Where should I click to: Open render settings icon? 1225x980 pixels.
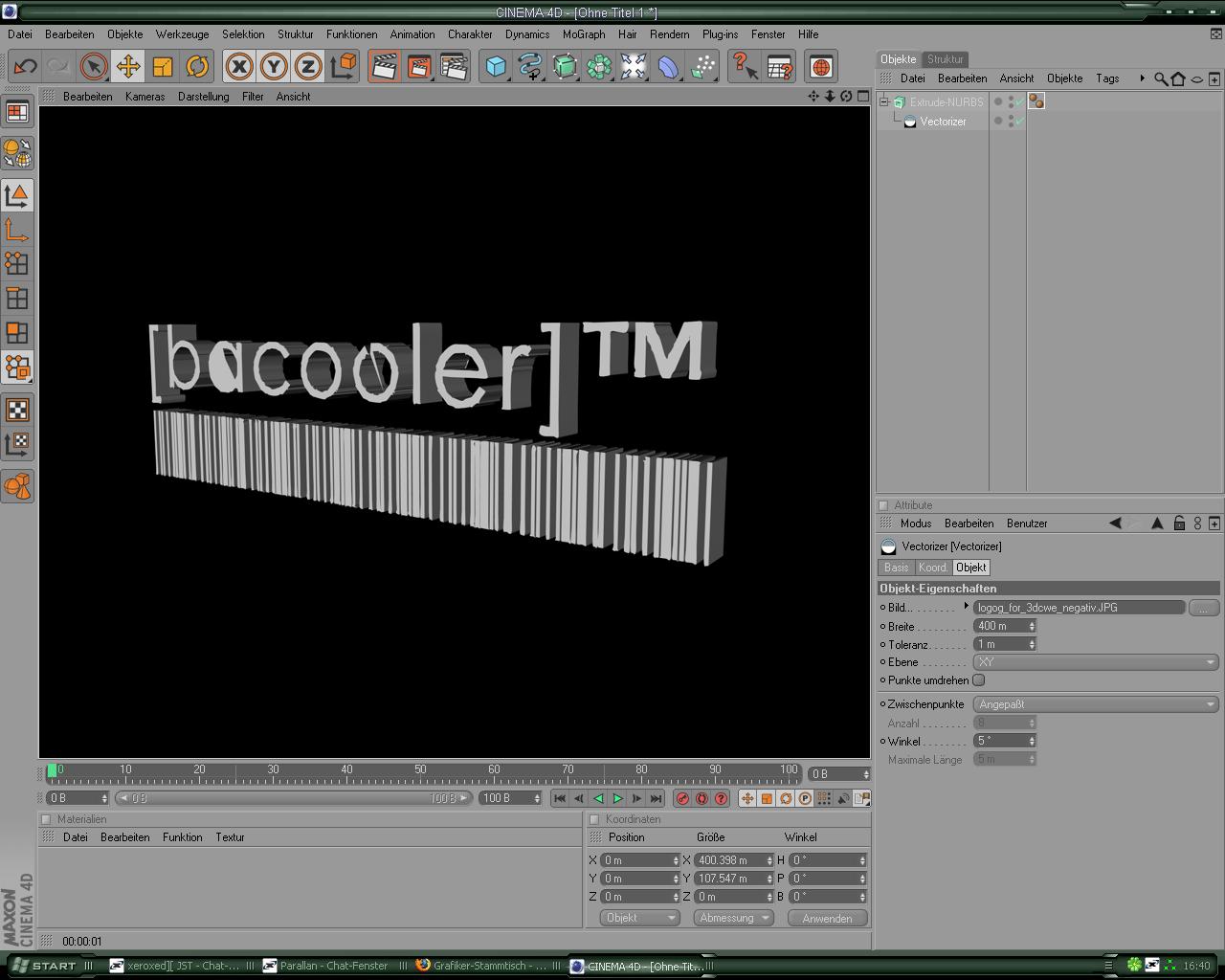454,66
